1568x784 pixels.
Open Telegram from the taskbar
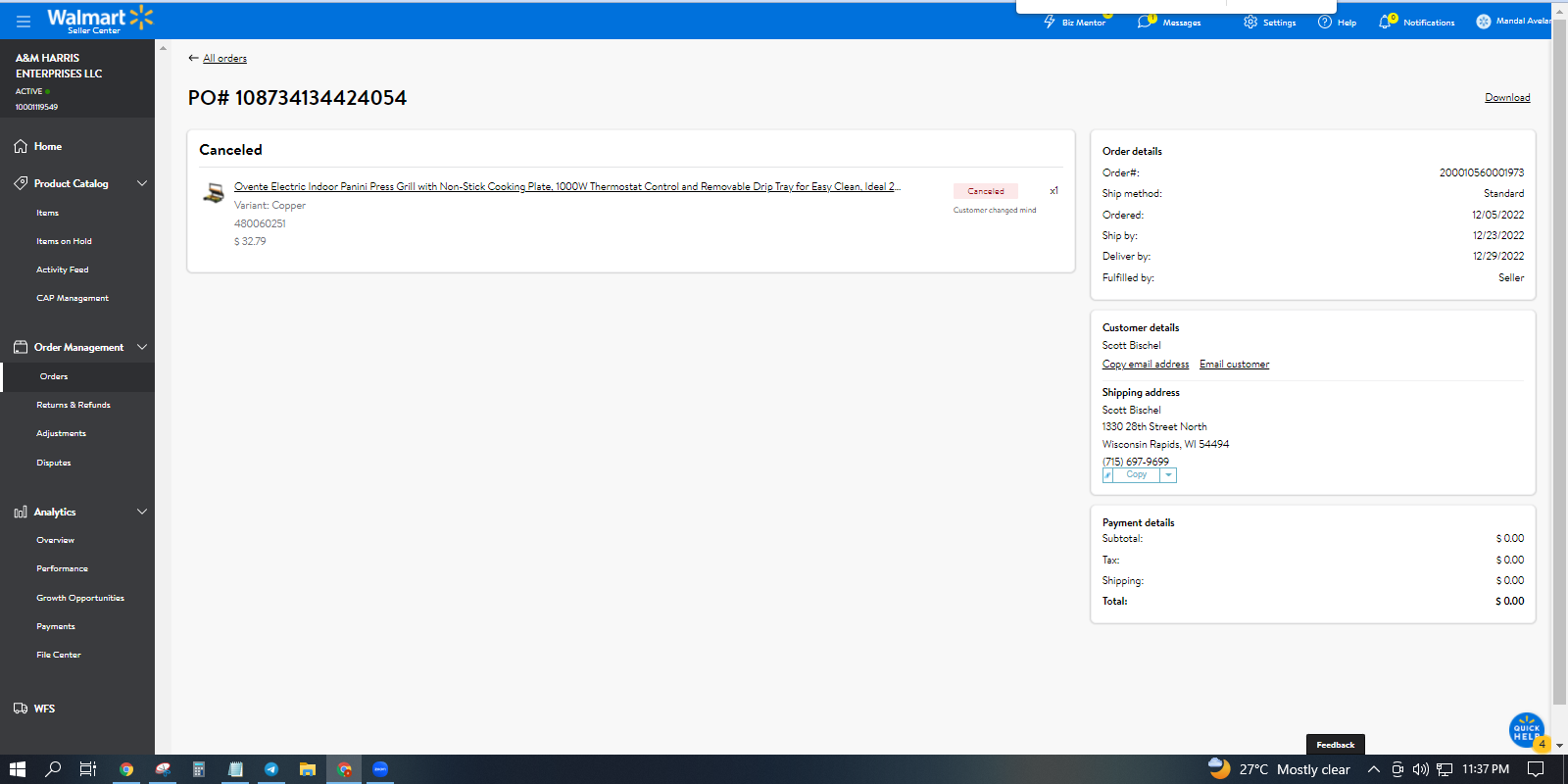pos(271,769)
